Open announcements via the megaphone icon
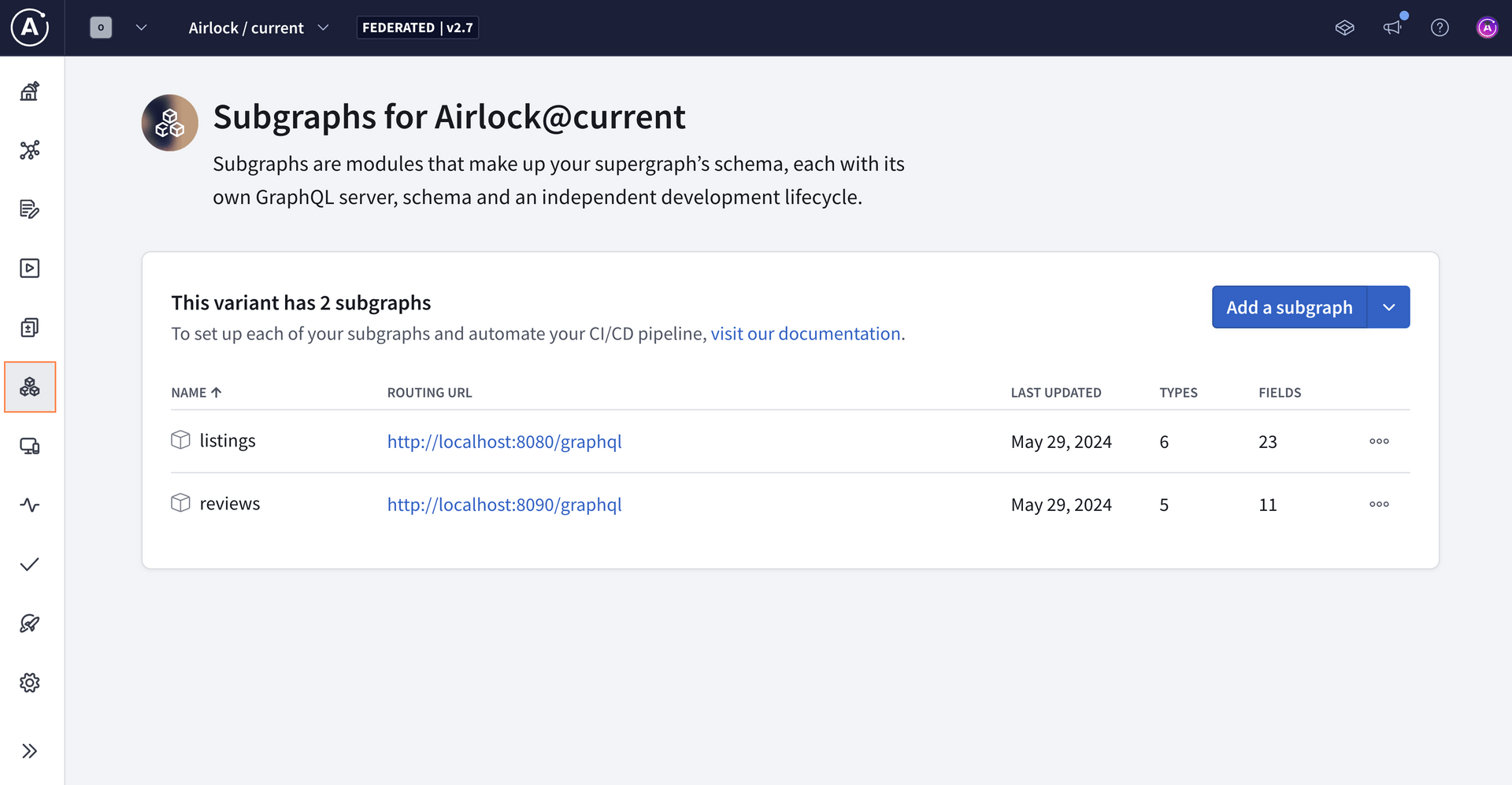This screenshot has height=785, width=1512. pos(1392,27)
